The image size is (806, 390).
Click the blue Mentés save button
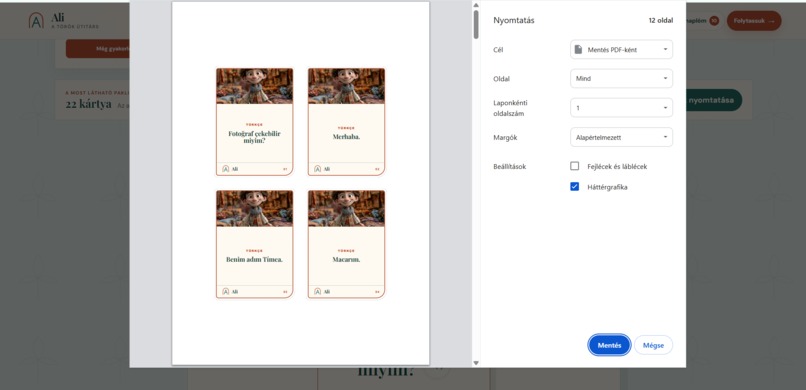point(609,345)
